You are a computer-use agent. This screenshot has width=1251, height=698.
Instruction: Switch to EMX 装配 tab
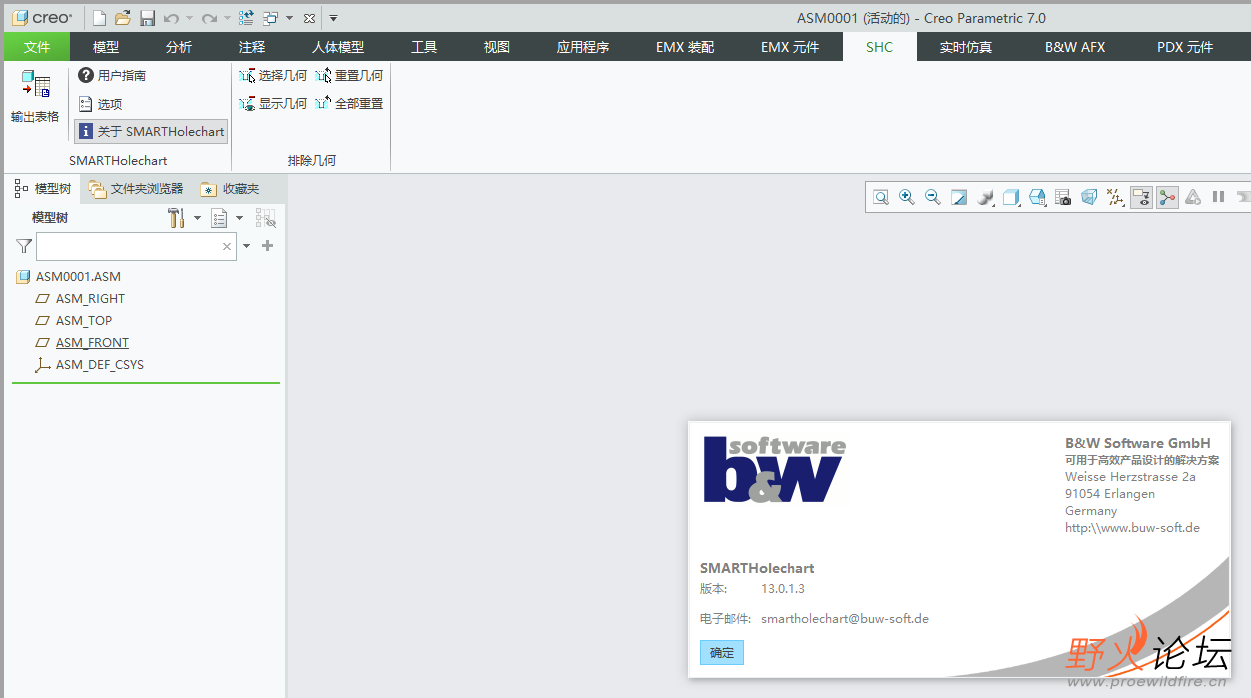click(685, 47)
